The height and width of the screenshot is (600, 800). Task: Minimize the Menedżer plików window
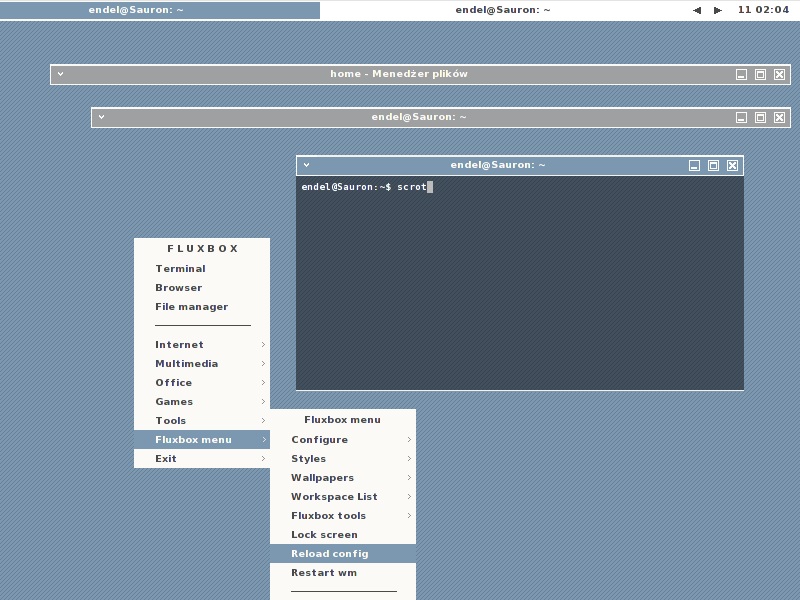tap(741, 74)
